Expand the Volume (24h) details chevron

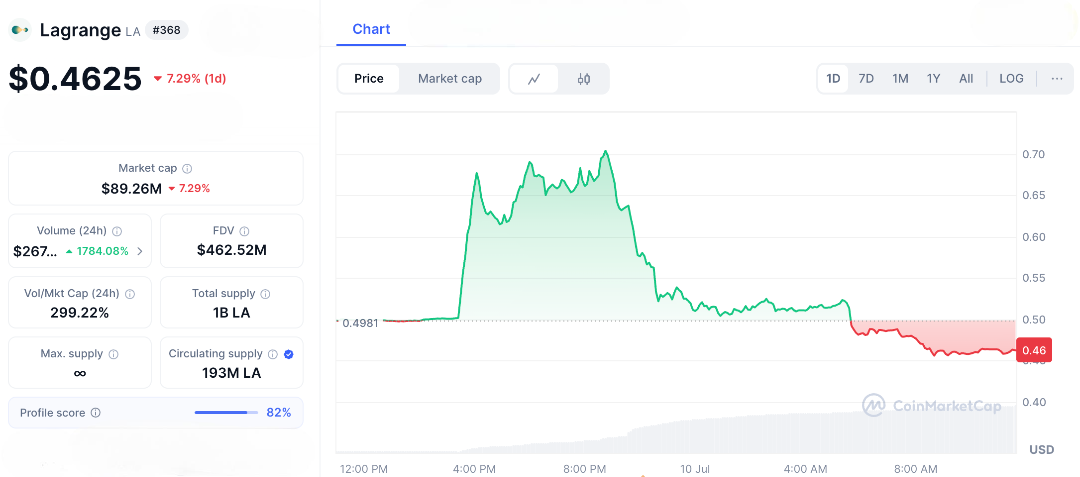click(139, 251)
